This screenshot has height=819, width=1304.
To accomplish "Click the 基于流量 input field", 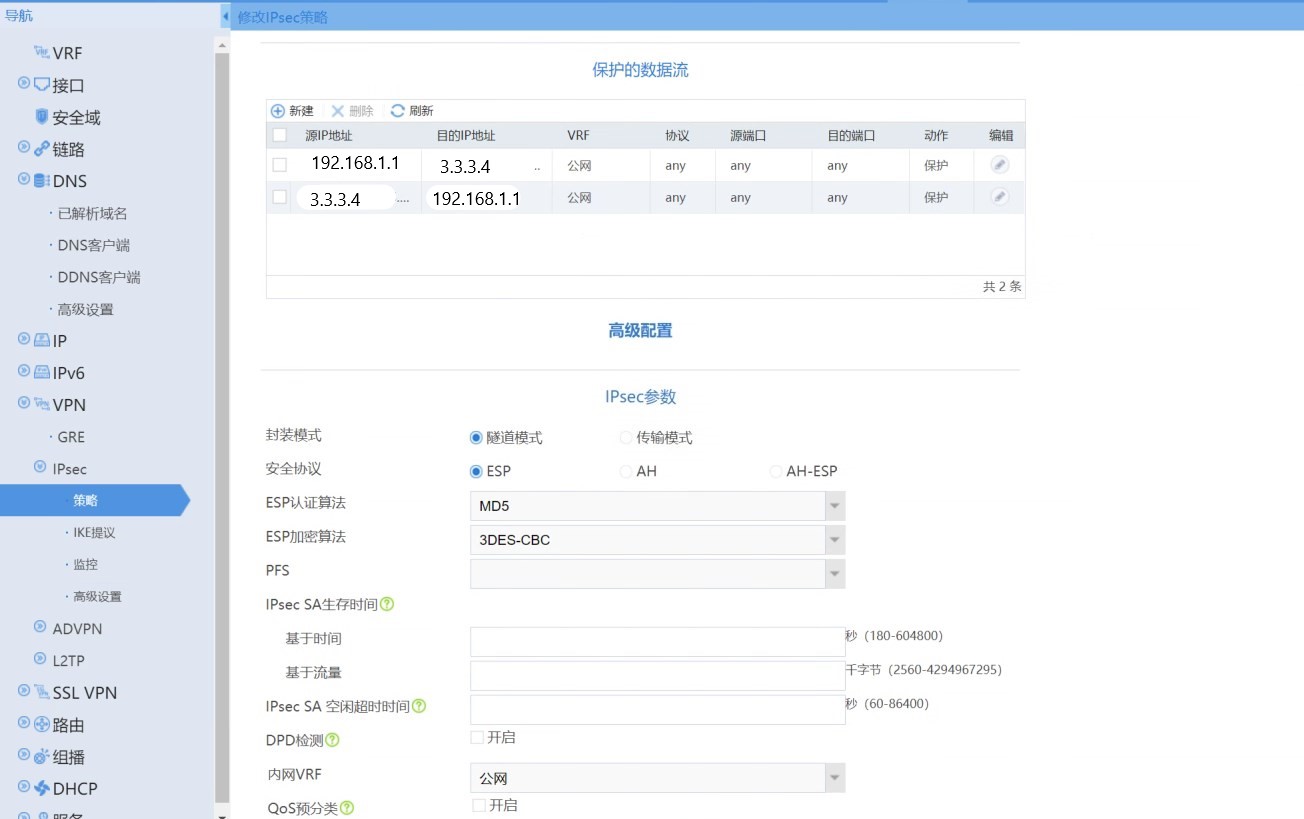I will tap(658, 676).
